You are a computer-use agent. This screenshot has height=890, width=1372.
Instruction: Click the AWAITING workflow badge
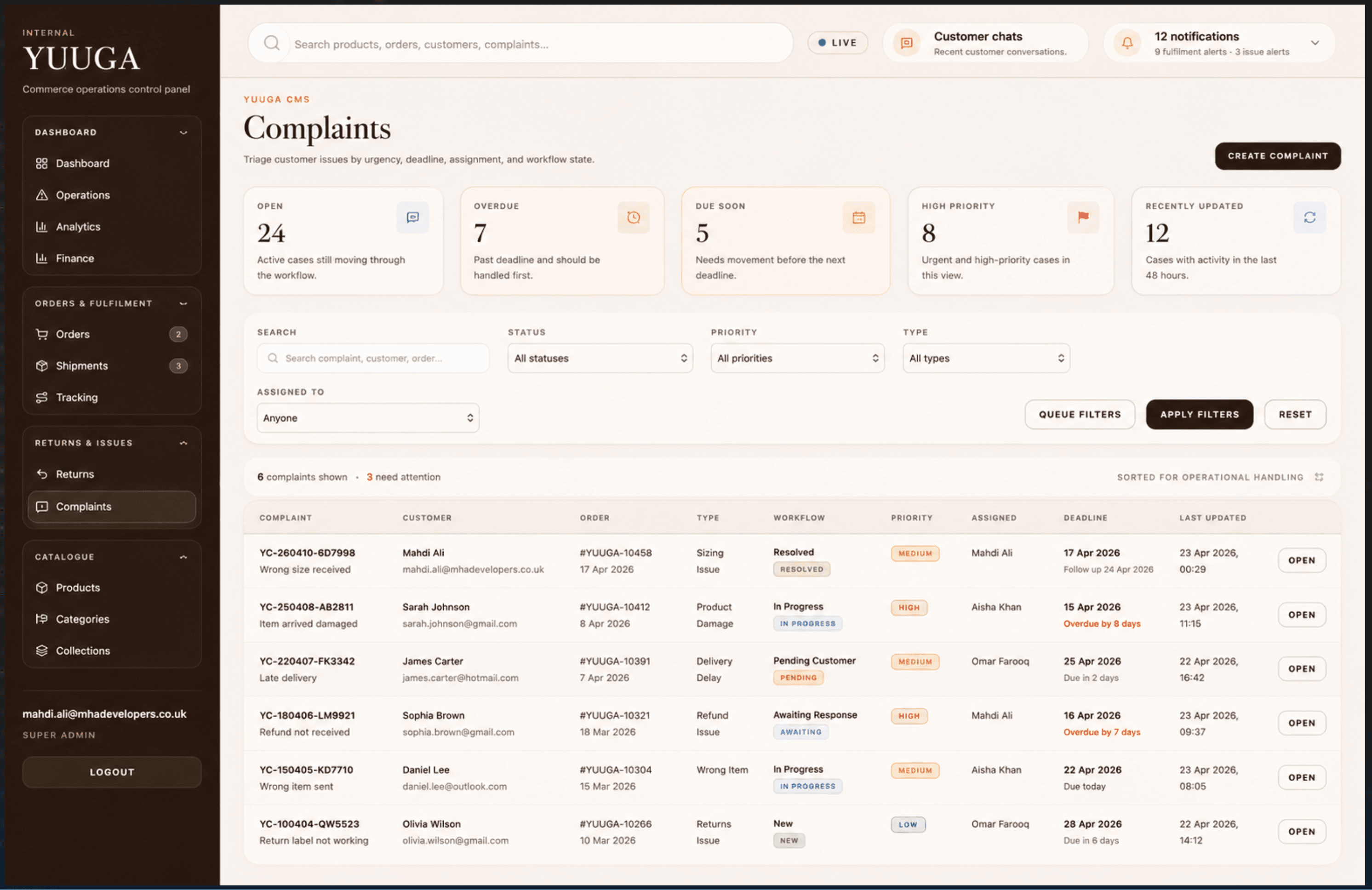[801, 732]
